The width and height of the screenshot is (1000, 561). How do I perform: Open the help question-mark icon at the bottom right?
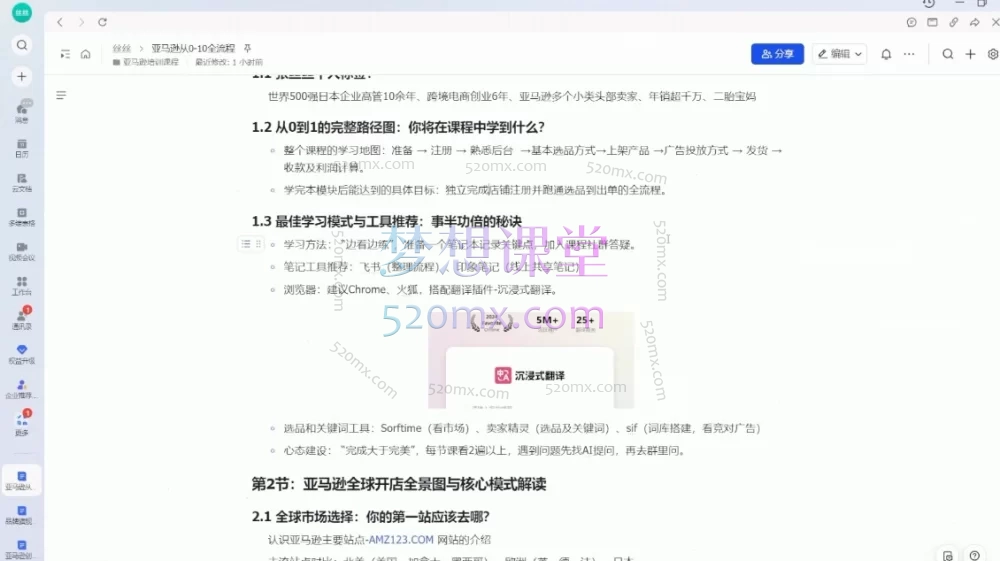pos(974,555)
